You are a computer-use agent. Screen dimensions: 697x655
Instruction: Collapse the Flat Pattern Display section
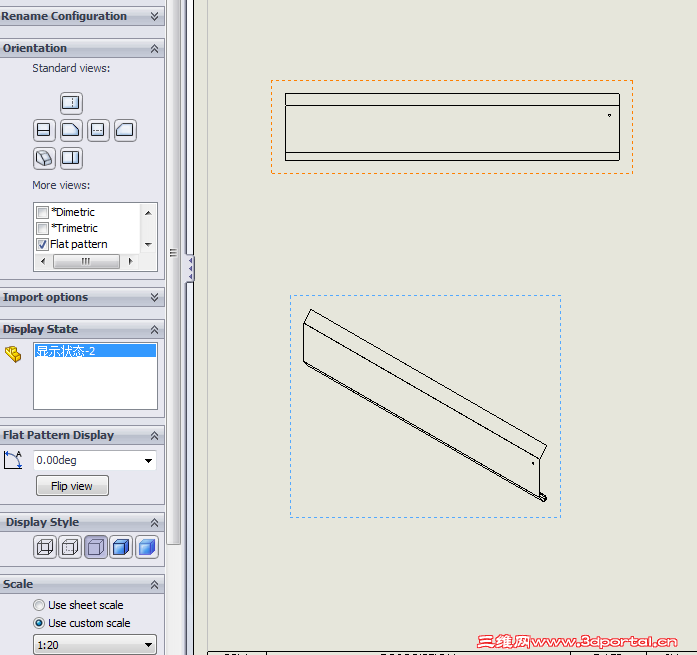point(154,435)
